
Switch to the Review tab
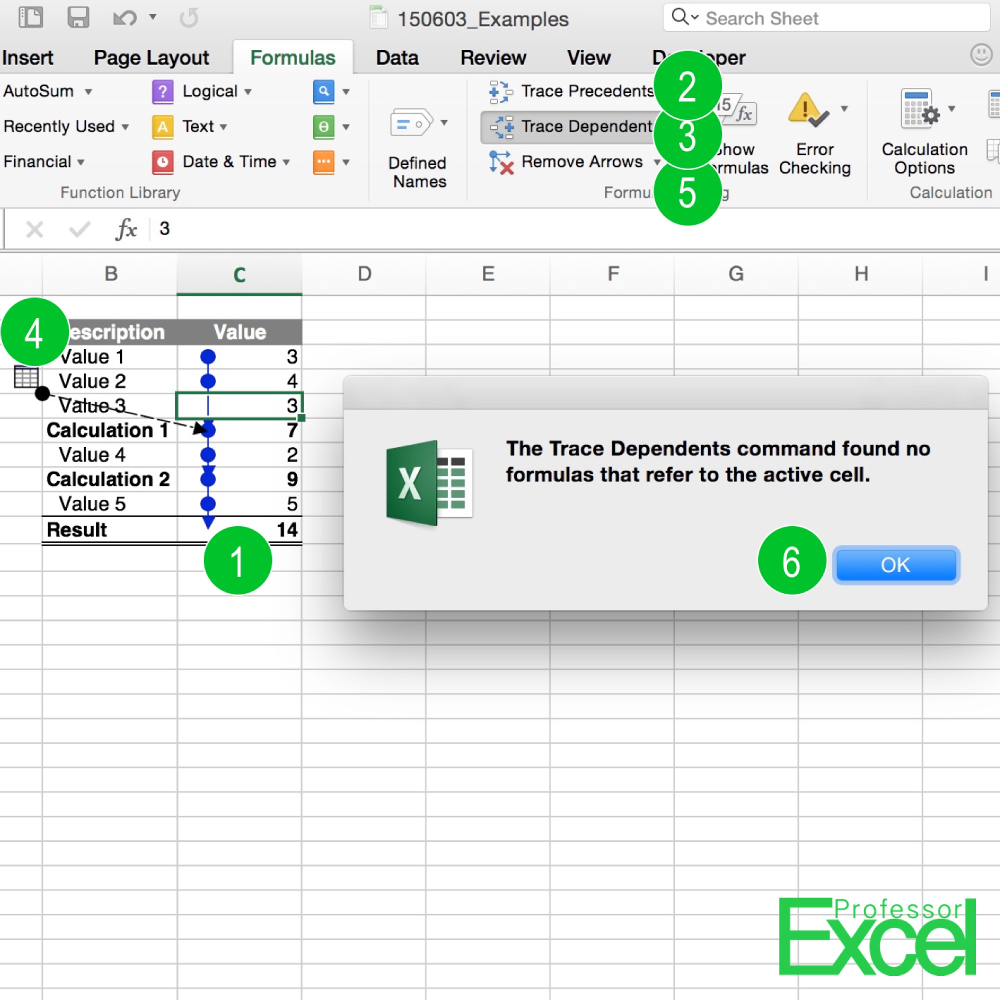point(493,57)
